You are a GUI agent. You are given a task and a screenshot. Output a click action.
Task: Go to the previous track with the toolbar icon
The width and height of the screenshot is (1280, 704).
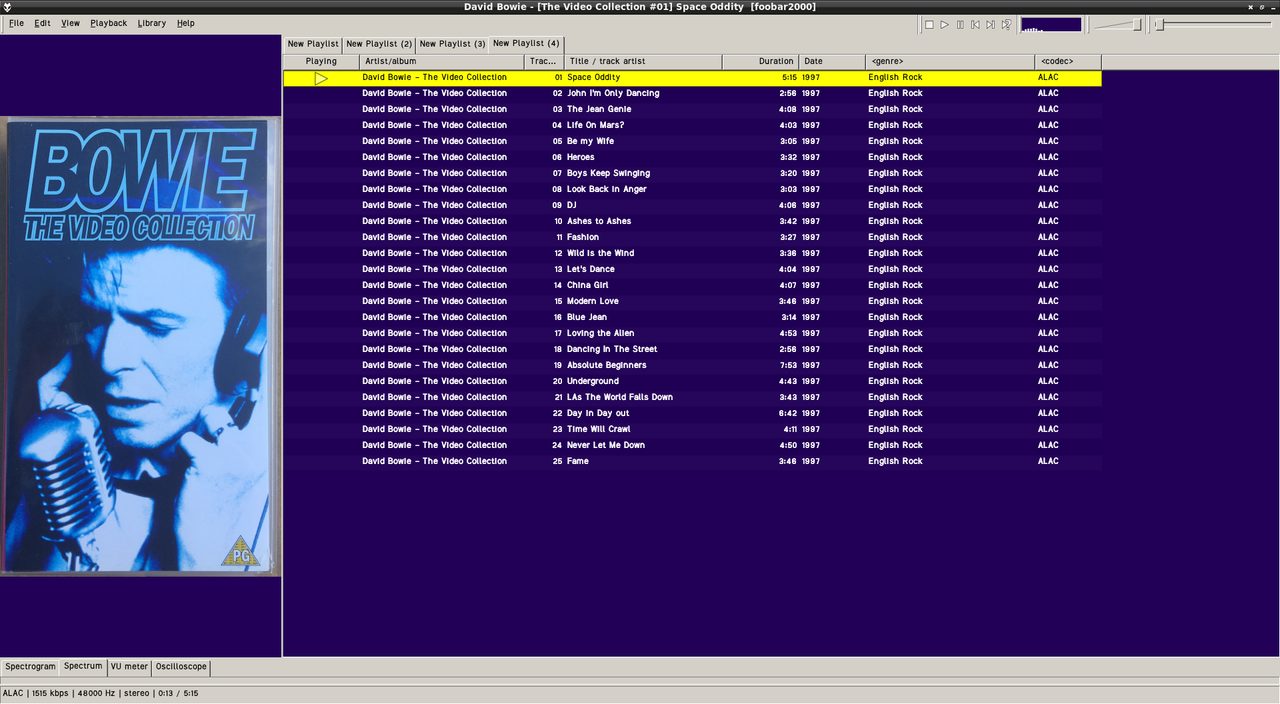click(x=975, y=24)
